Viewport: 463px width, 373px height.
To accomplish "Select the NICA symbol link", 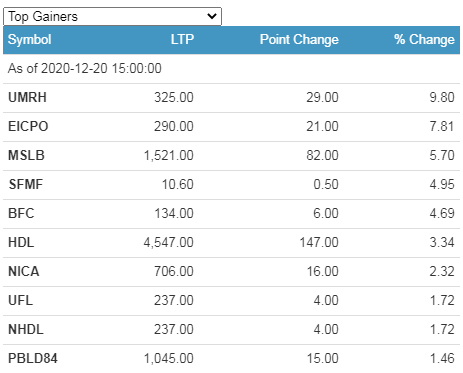I will (x=24, y=271).
